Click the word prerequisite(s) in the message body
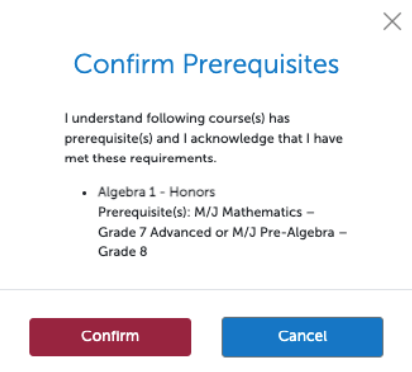 [x=108, y=139]
